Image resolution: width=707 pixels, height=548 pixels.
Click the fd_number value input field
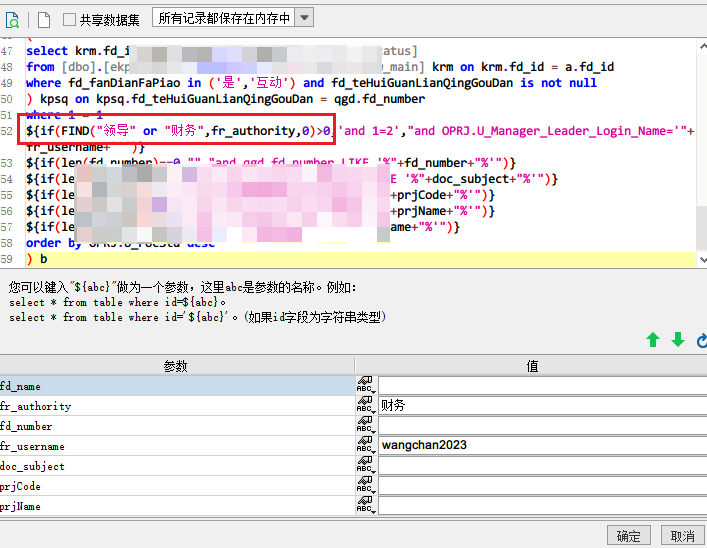pyautogui.click(x=542, y=425)
